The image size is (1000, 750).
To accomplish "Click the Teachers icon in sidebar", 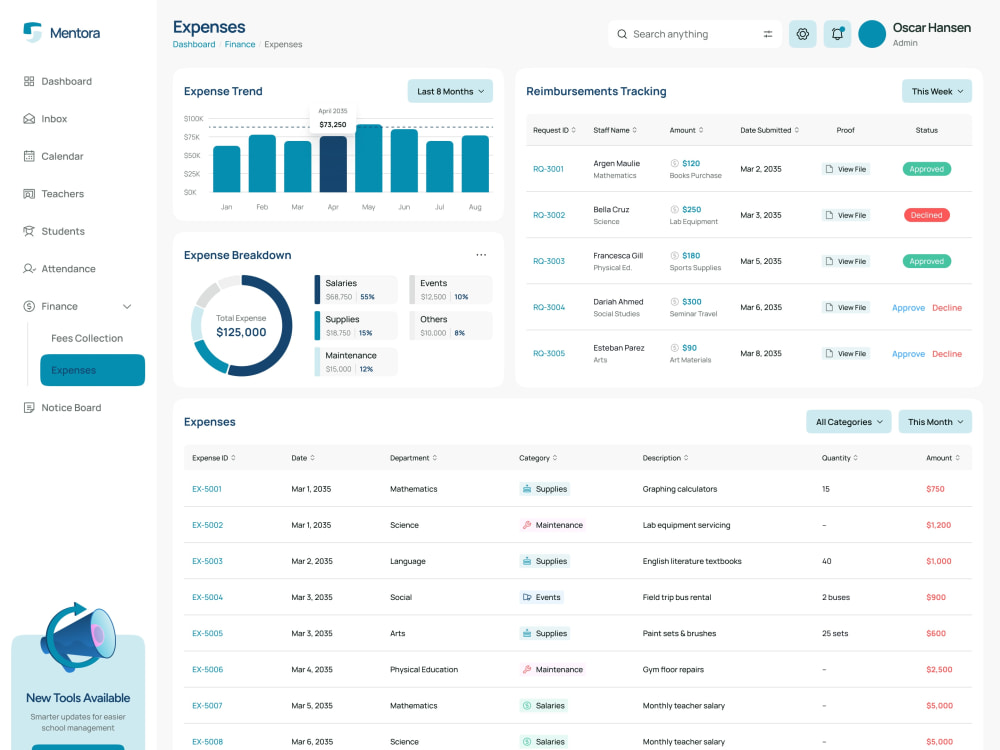I will click(29, 194).
